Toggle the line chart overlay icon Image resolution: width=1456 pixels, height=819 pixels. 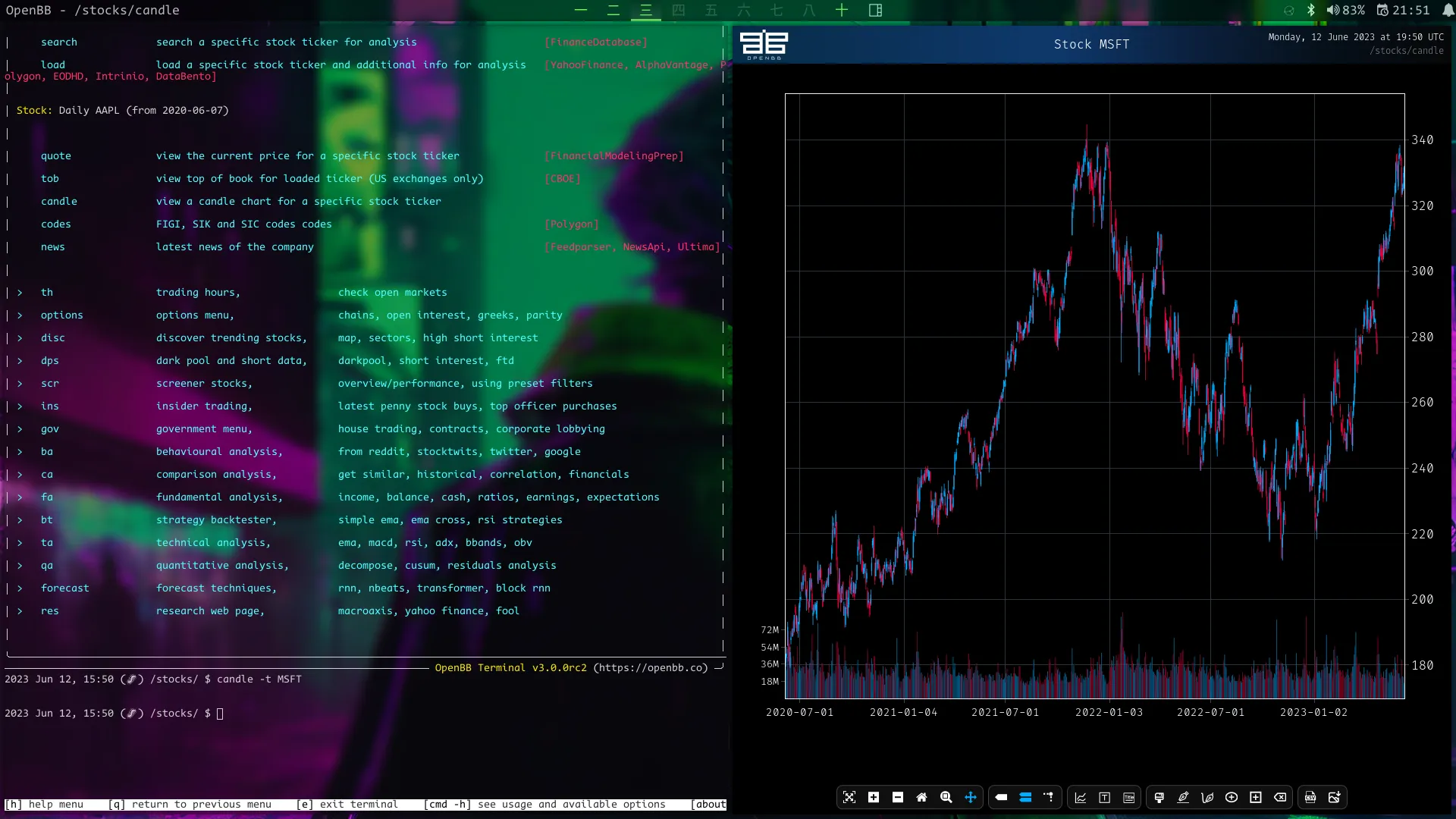click(x=1080, y=797)
